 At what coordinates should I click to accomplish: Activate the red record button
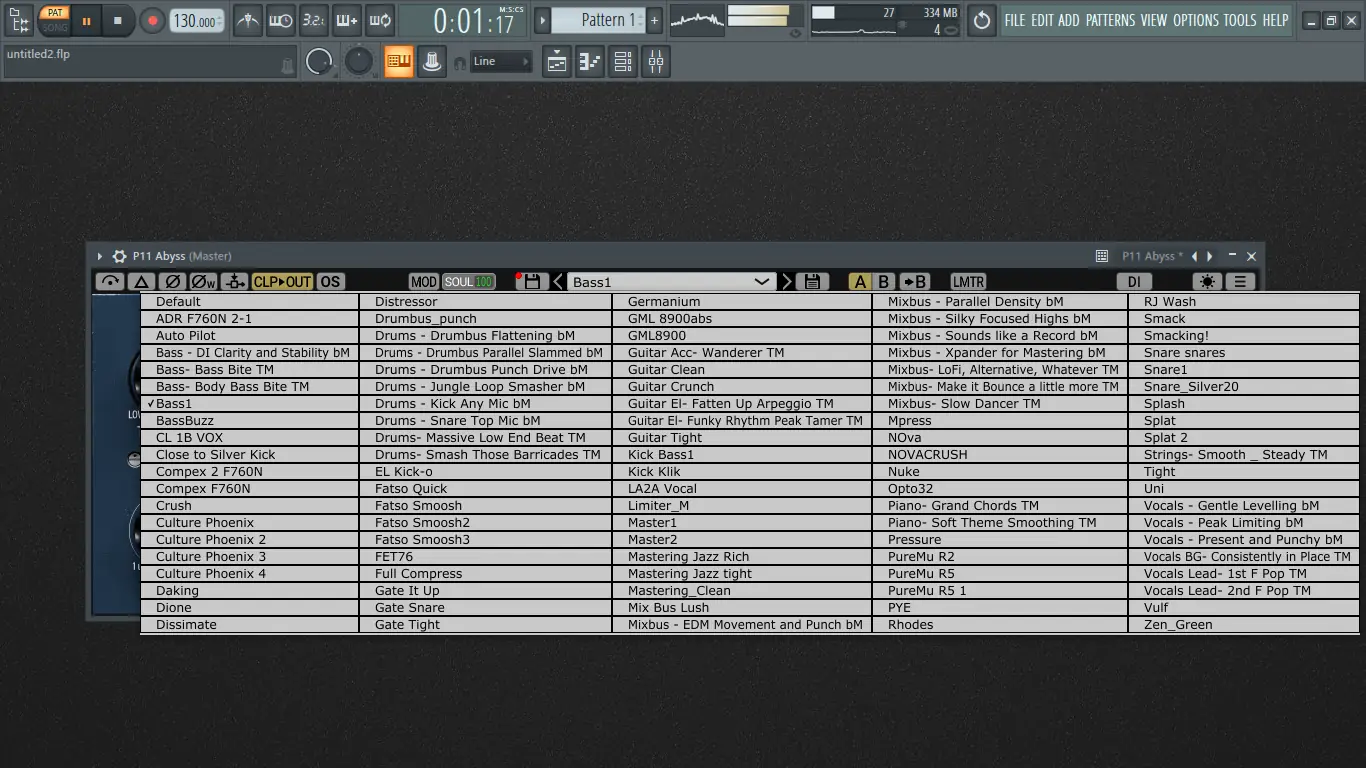(152, 20)
